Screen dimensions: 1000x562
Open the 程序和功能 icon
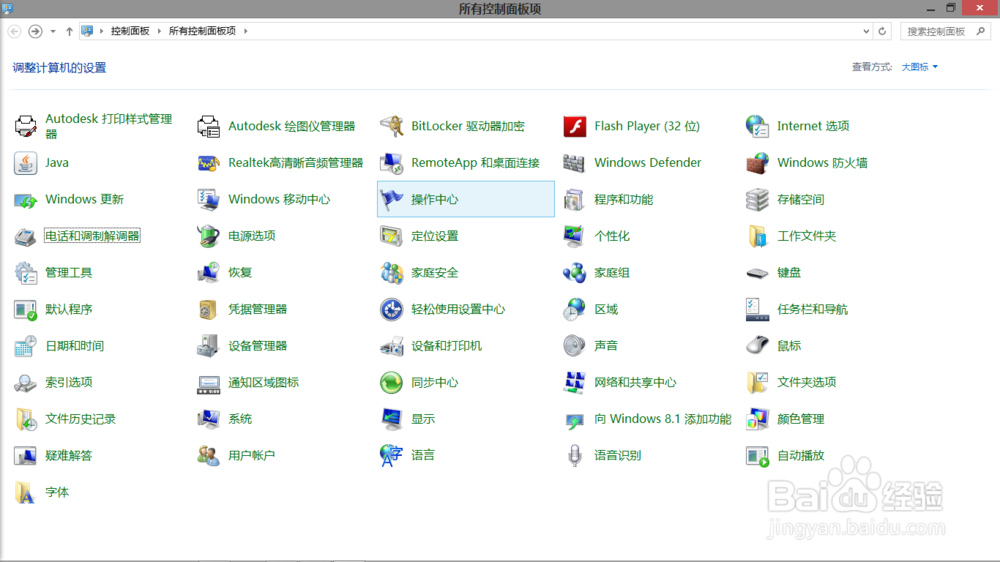click(575, 200)
